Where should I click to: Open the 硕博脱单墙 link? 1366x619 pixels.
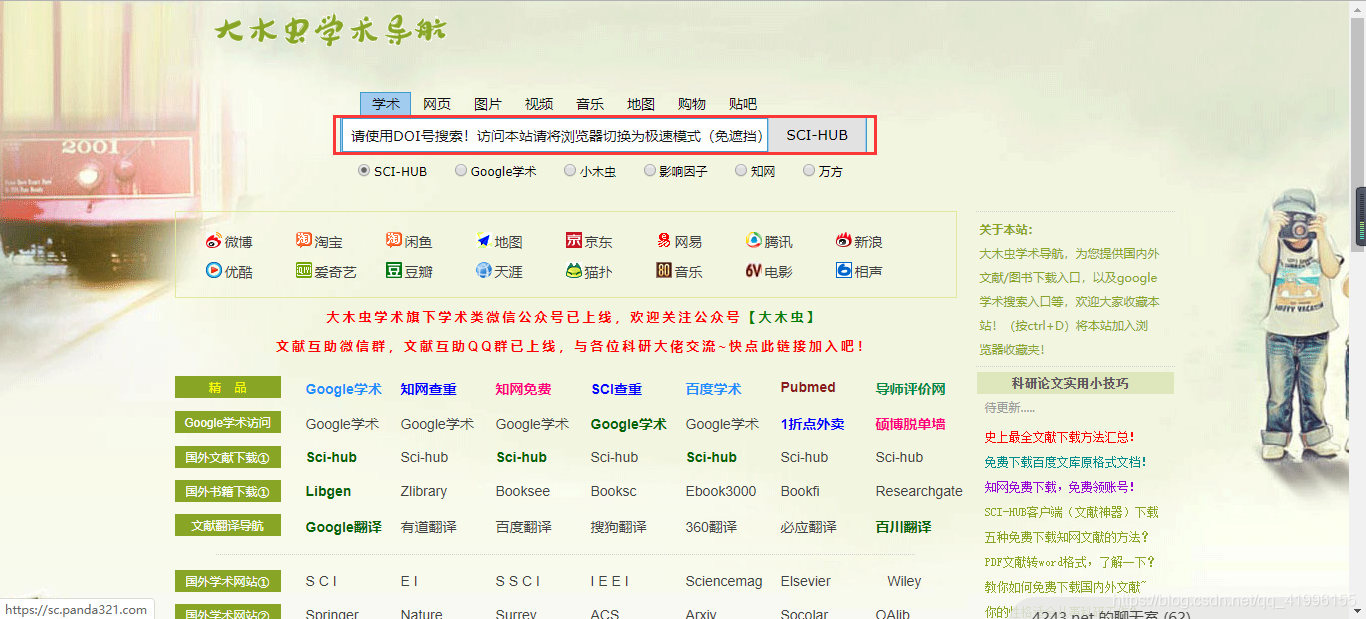tap(910, 424)
